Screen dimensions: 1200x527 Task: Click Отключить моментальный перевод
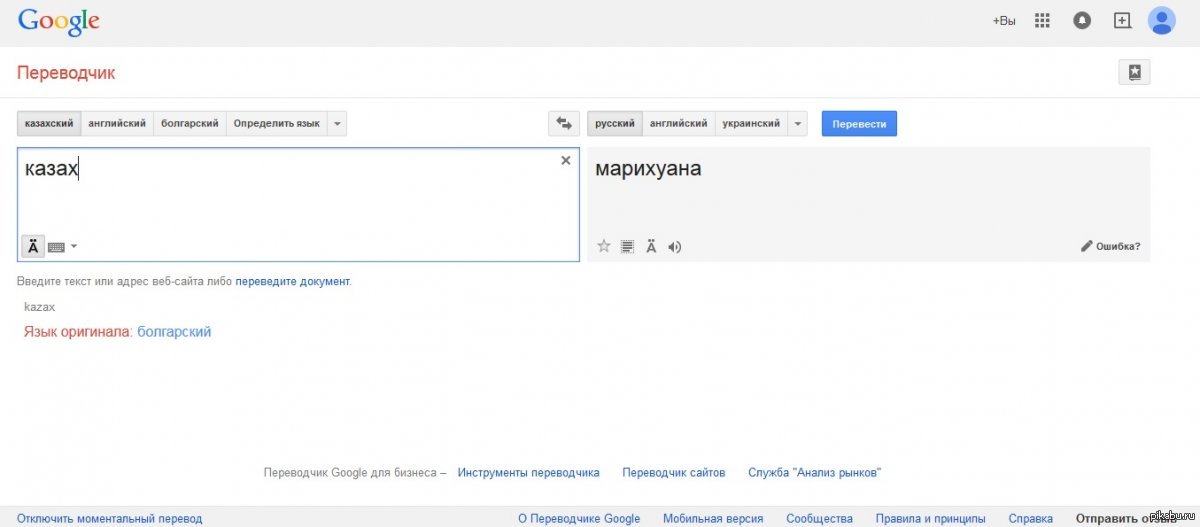pos(110,518)
